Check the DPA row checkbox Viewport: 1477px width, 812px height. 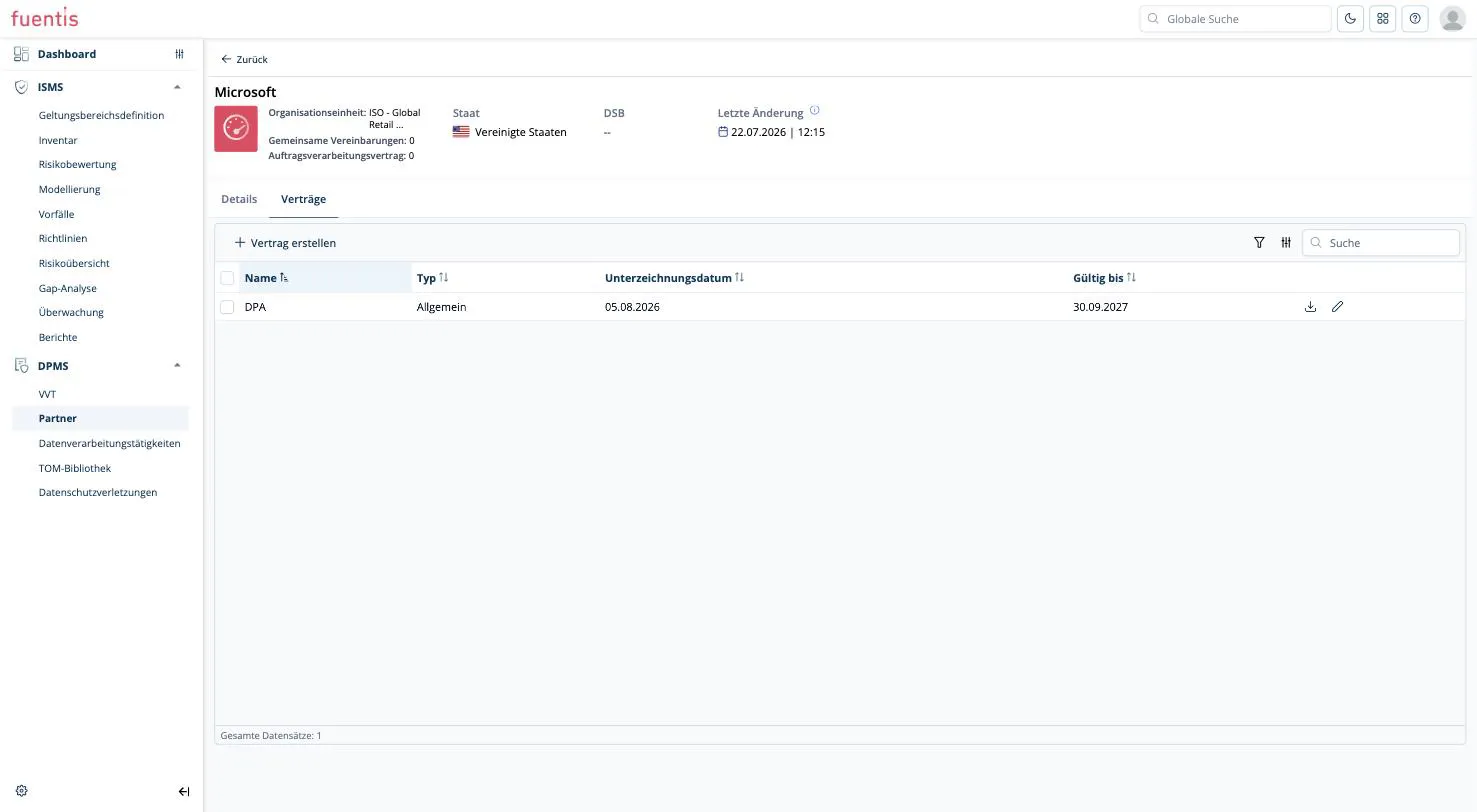pyautogui.click(x=227, y=307)
